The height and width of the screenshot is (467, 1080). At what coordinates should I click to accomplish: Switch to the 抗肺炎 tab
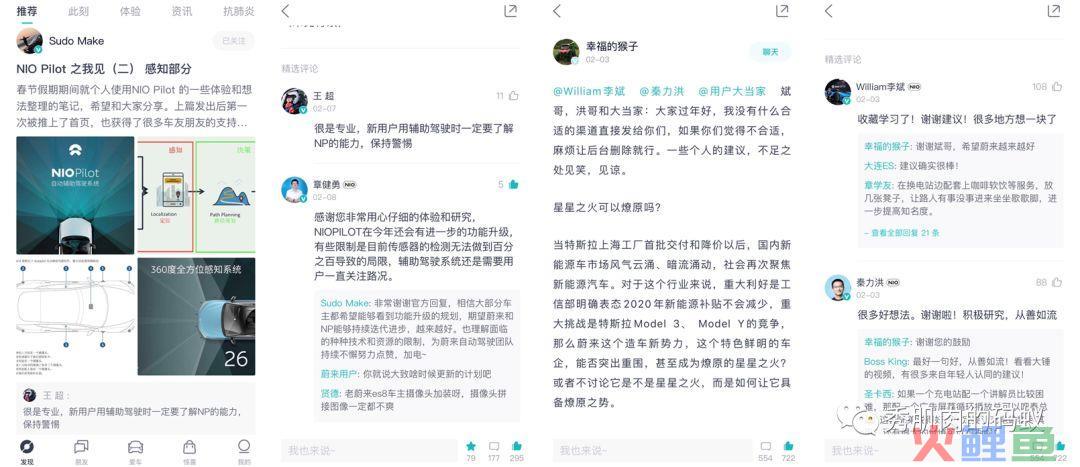click(x=238, y=12)
